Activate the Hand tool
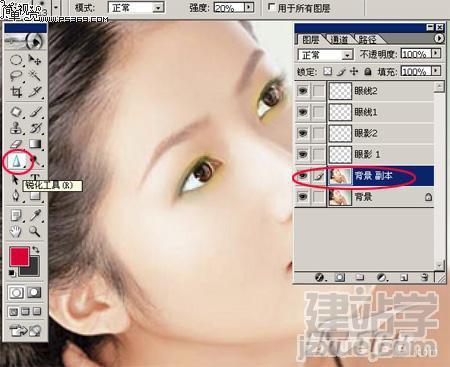This screenshot has width=450, height=367. [x=16, y=231]
